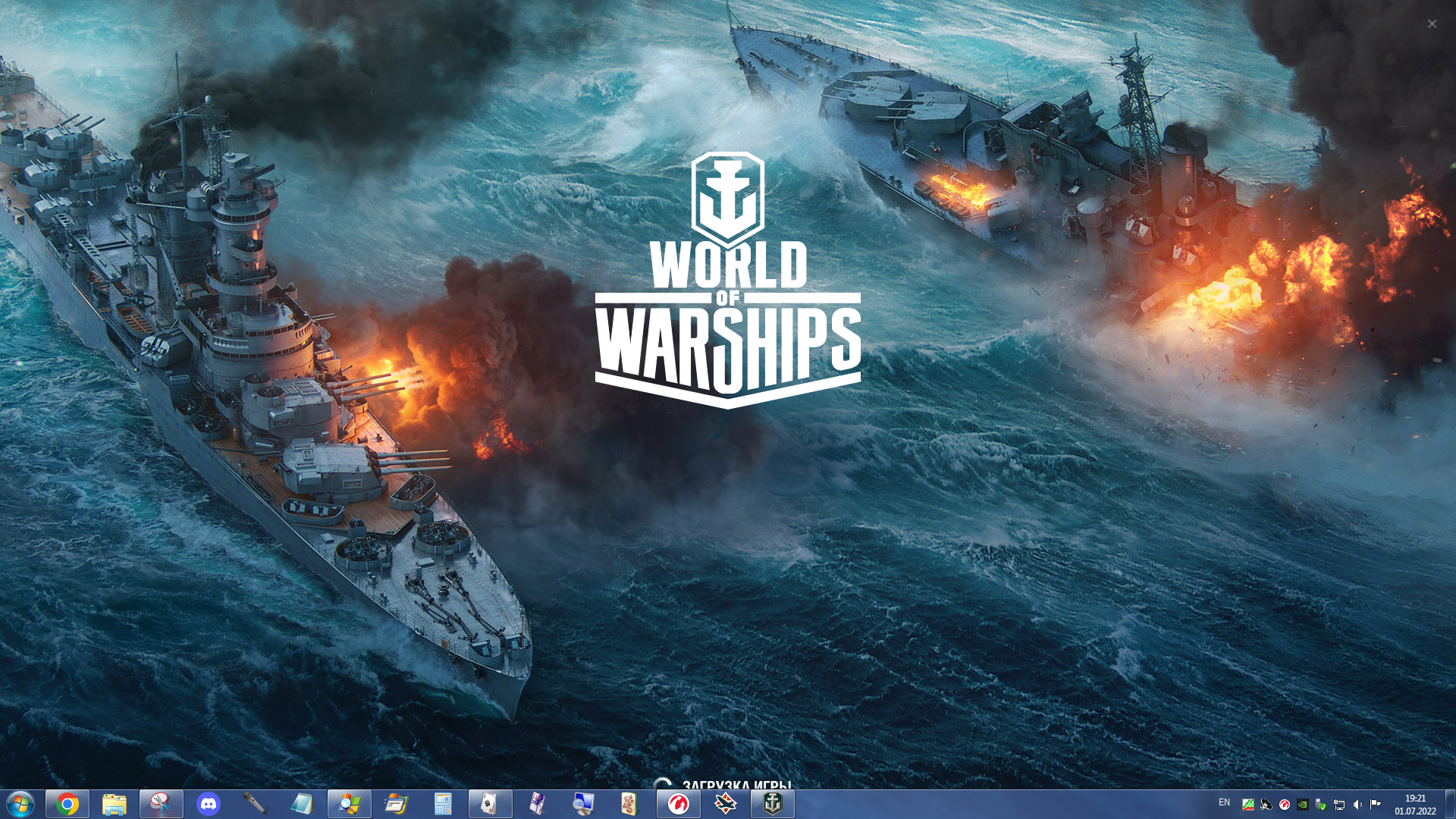
Task: Open the network connection tray icon
Action: (x=1339, y=805)
